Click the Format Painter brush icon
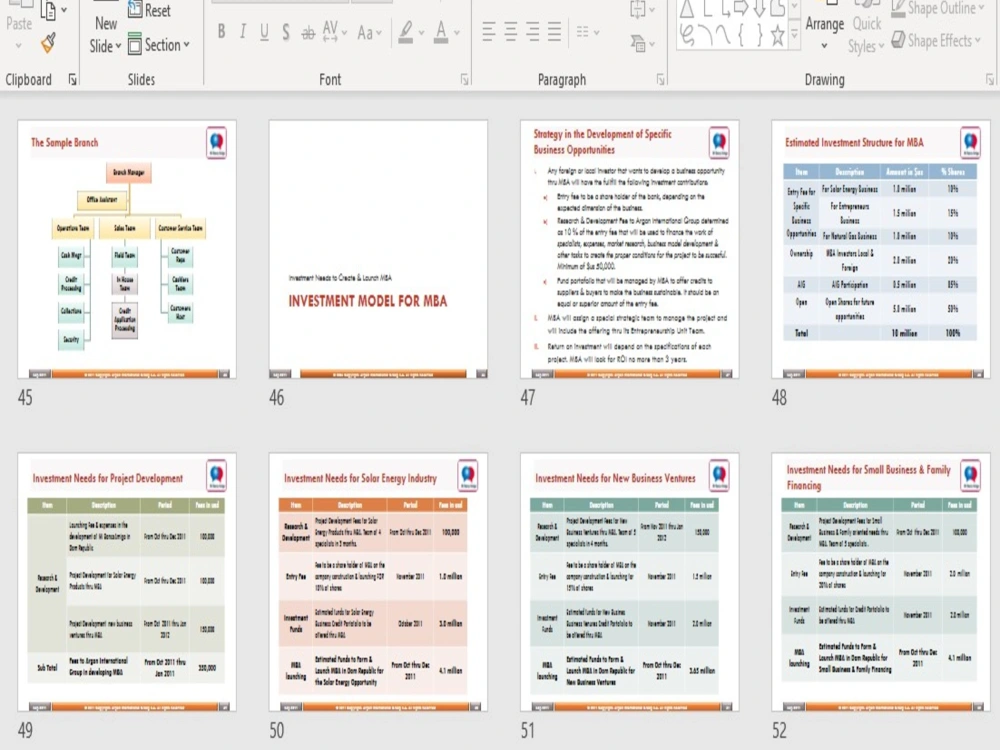1000x750 pixels. click(x=48, y=43)
